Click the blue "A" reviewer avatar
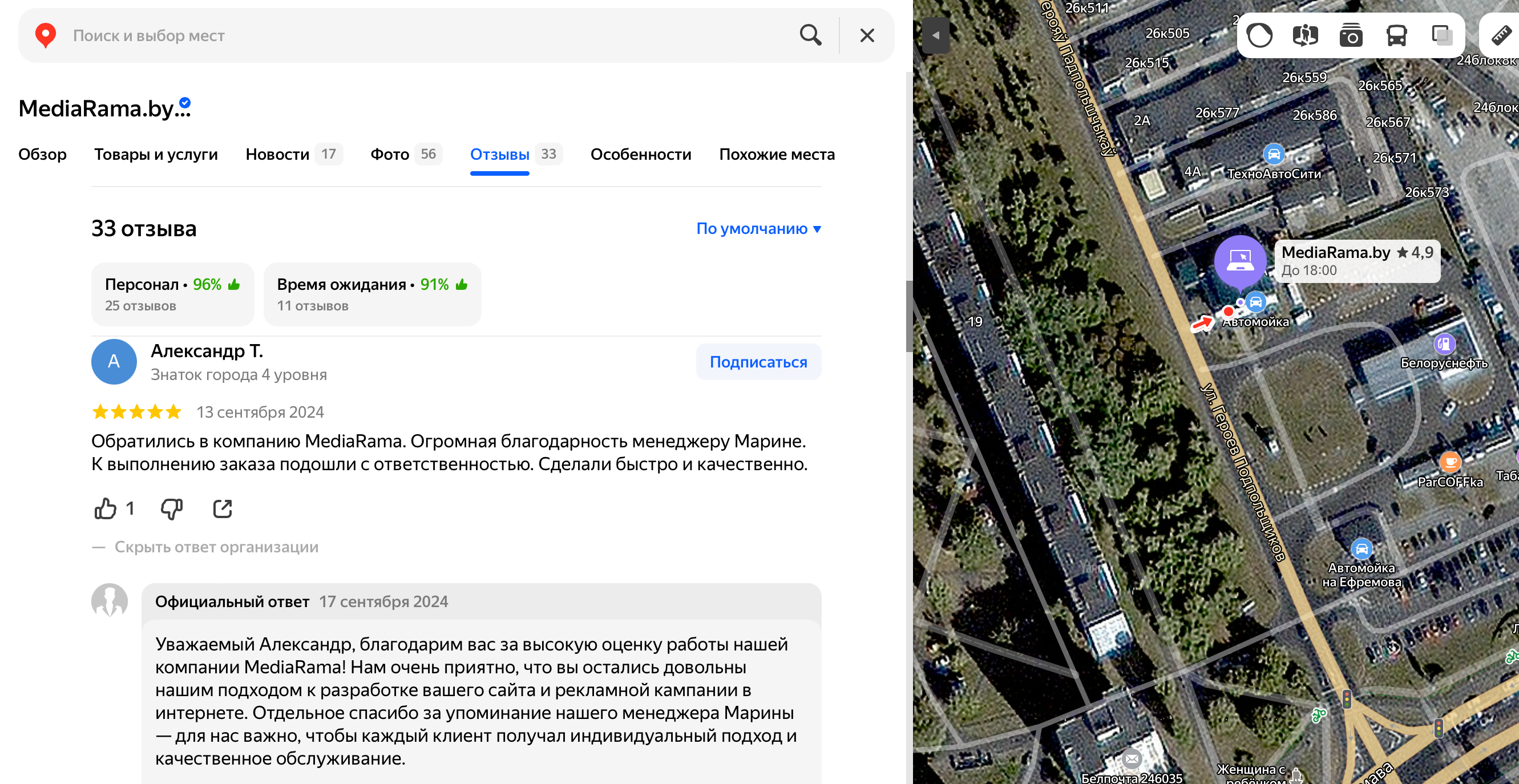Screen dimensions: 1519x784 coord(114,361)
